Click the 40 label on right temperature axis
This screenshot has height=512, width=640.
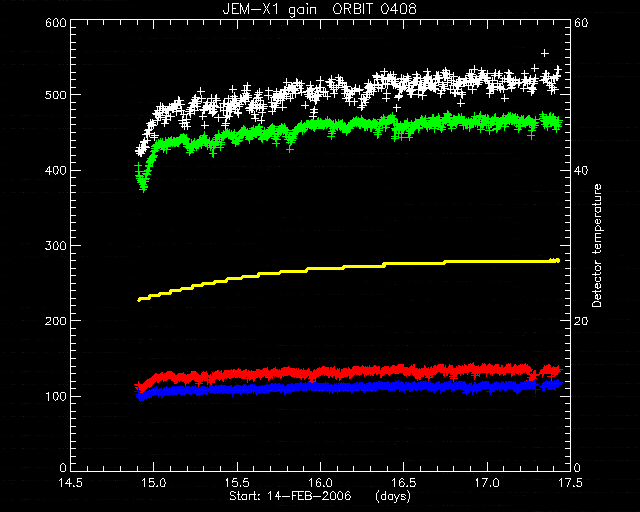[x=581, y=170]
